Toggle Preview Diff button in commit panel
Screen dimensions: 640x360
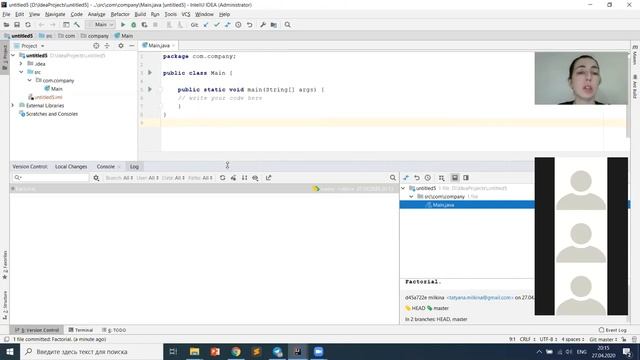click(x=466, y=178)
